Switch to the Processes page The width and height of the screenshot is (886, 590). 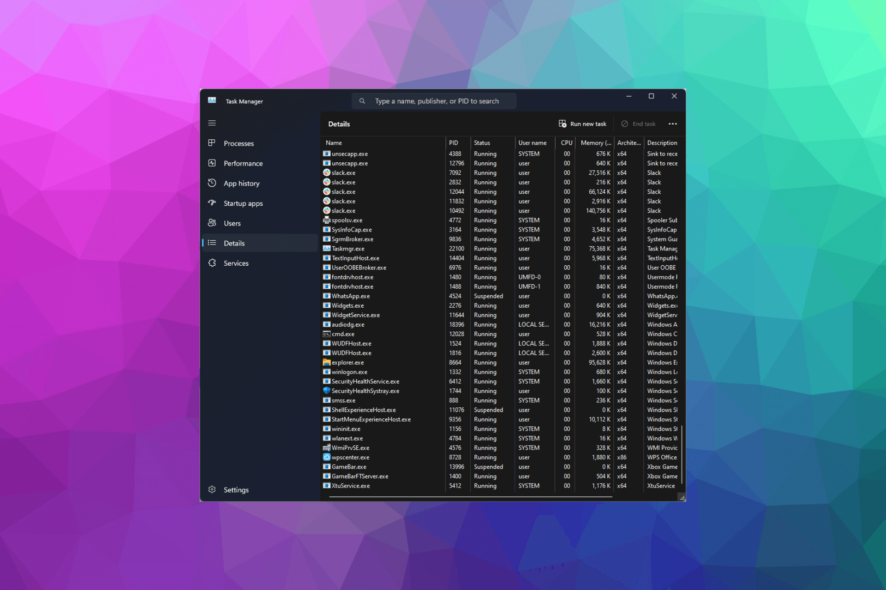pyautogui.click(x=261, y=143)
